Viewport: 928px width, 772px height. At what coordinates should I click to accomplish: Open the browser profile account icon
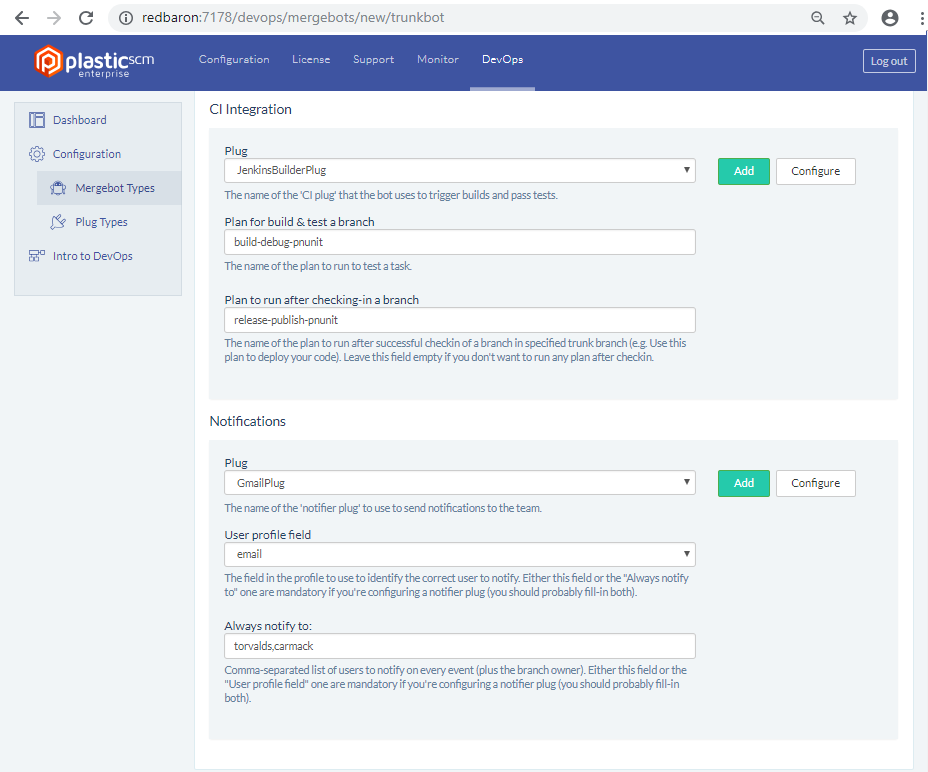click(x=890, y=18)
